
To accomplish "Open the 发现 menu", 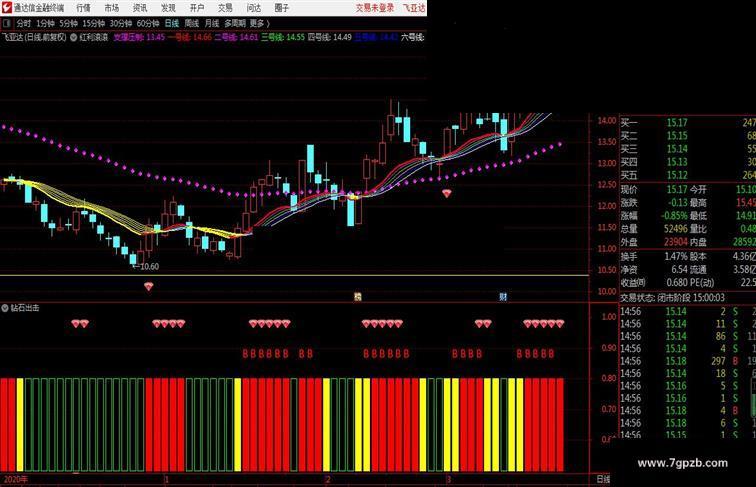I will point(168,8).
